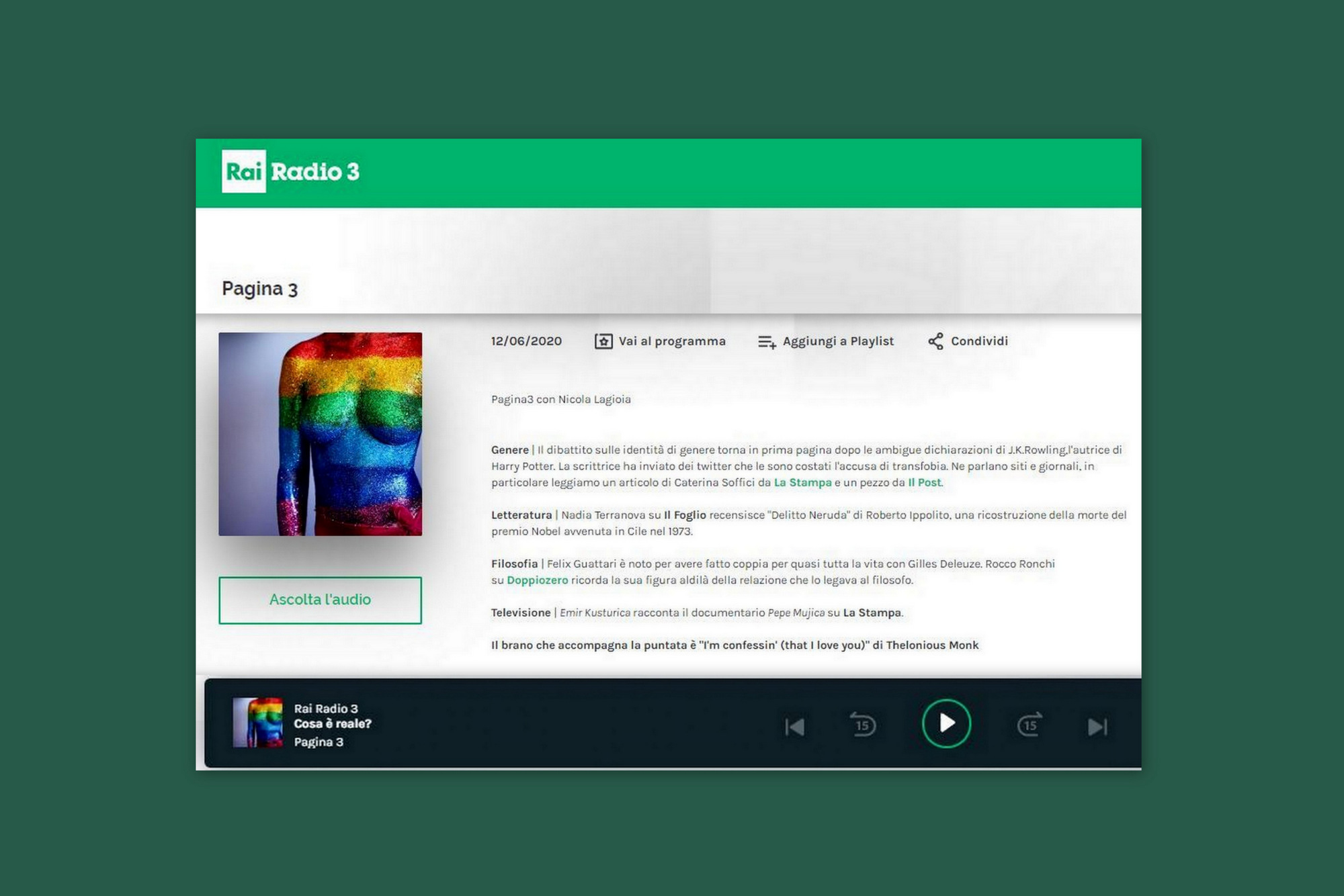Share the episode via Condividi label
This screenshot has width=1344, height=896.
pyautogui.click(x=979, y=341)
